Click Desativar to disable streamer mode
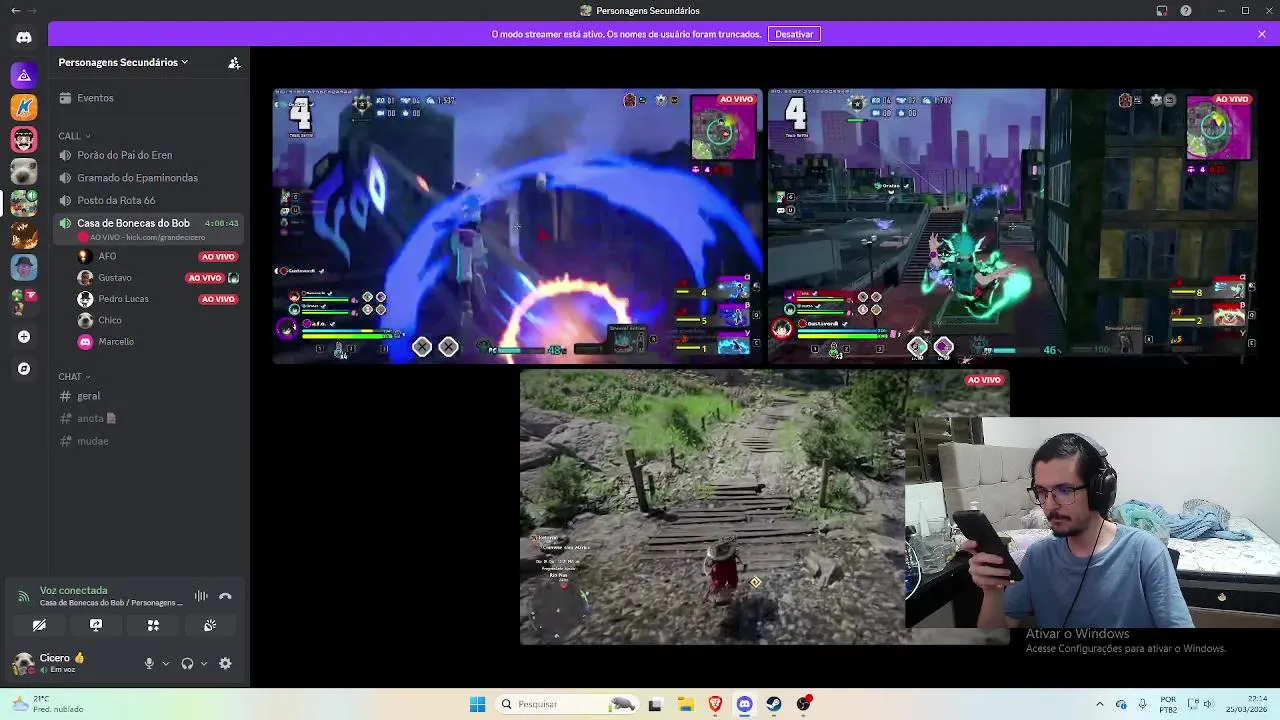 794,34
